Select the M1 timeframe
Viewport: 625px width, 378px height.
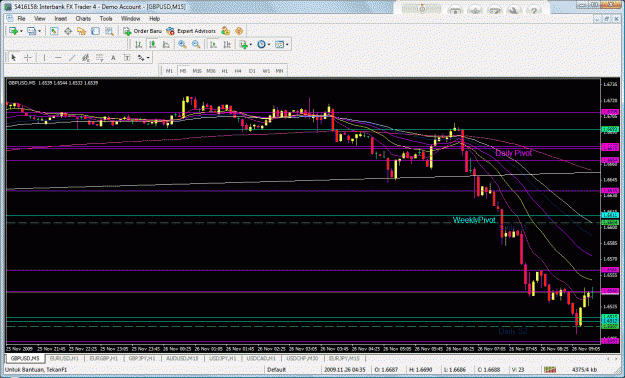(x=169, y=71)
